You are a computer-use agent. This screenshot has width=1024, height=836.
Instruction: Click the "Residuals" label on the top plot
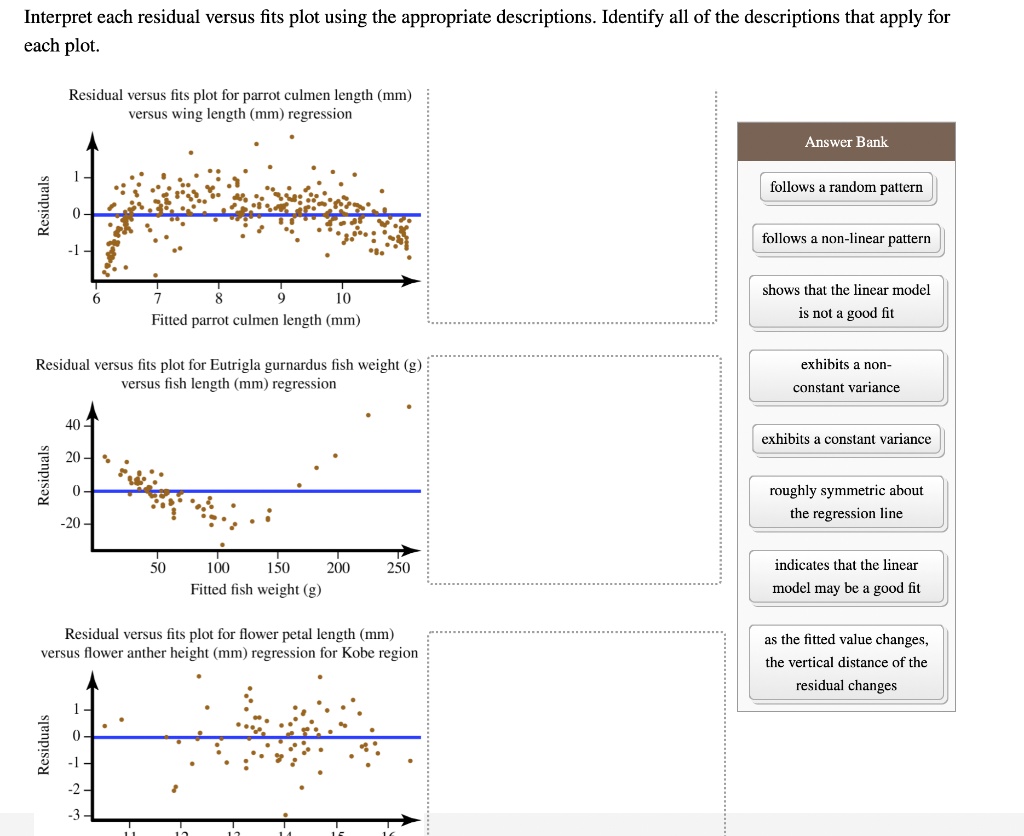coord(44,205)
